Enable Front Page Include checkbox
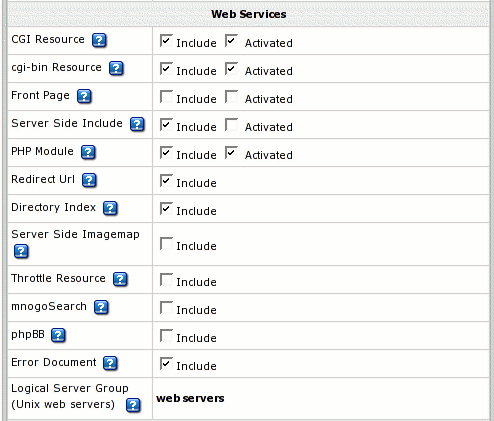Screen dimensions: 494x421 (x=166, y=97)
